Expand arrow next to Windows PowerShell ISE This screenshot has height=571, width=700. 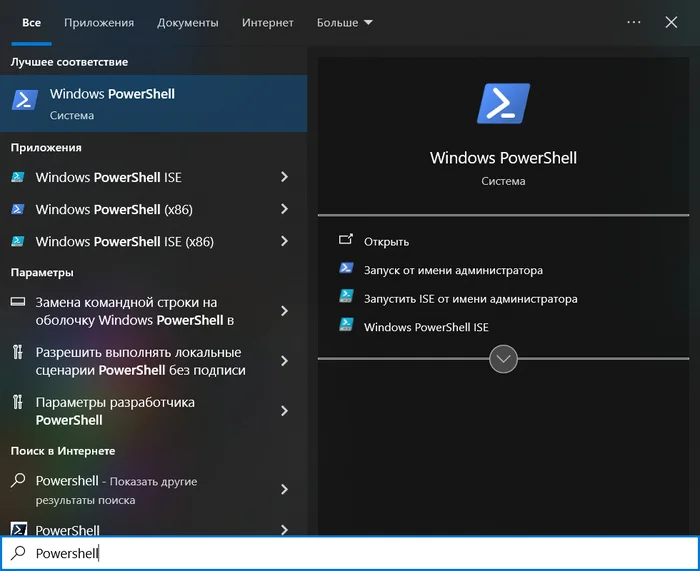284,177
